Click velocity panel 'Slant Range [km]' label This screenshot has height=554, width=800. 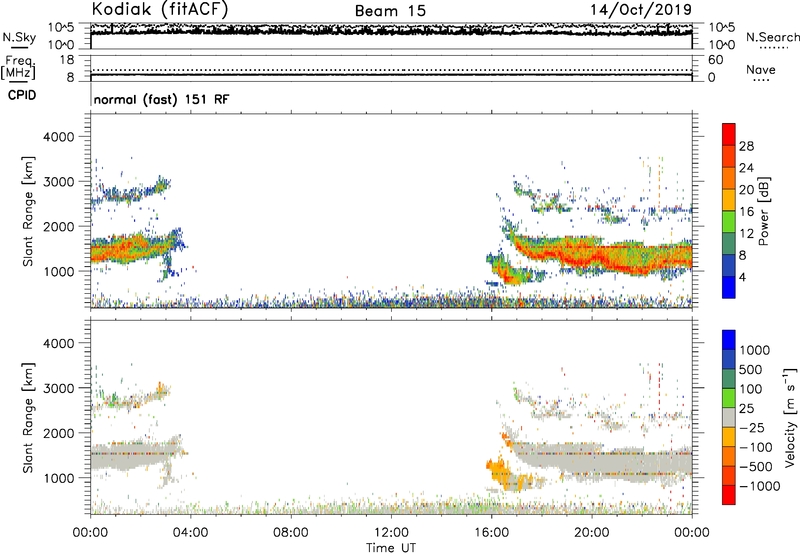pyautogui.click(x=28, y=418)
